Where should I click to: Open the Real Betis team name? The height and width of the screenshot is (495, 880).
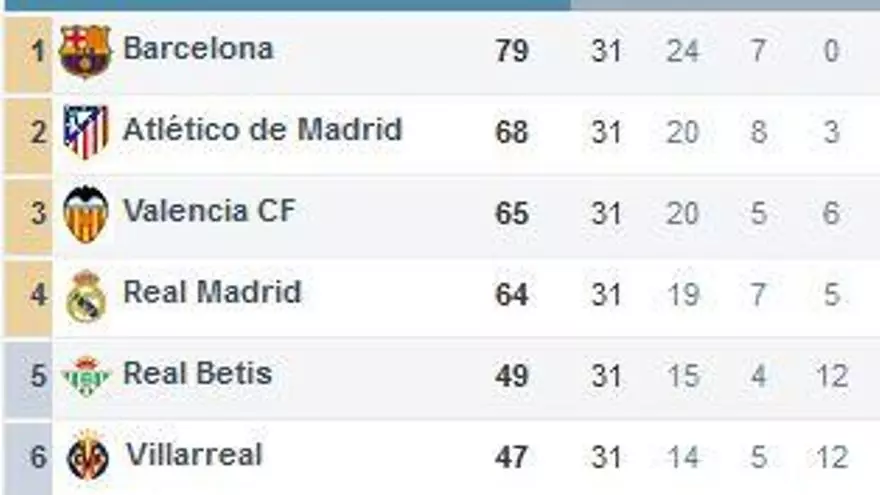click(197, 374)
